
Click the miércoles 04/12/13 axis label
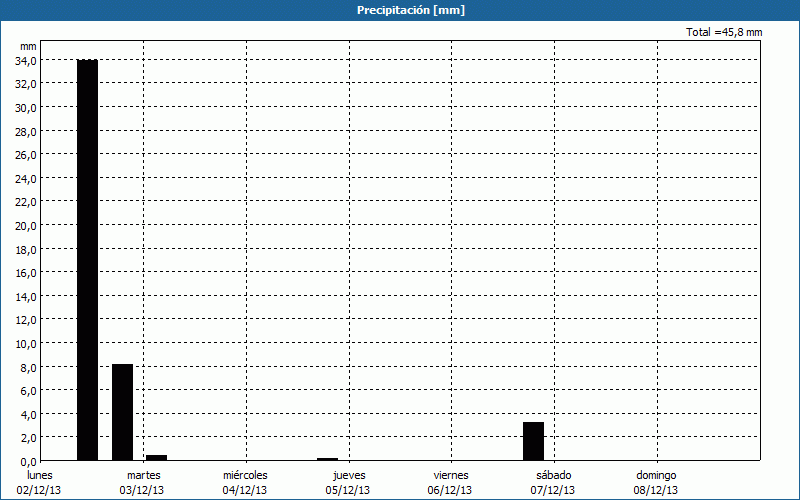pos(244,483)
